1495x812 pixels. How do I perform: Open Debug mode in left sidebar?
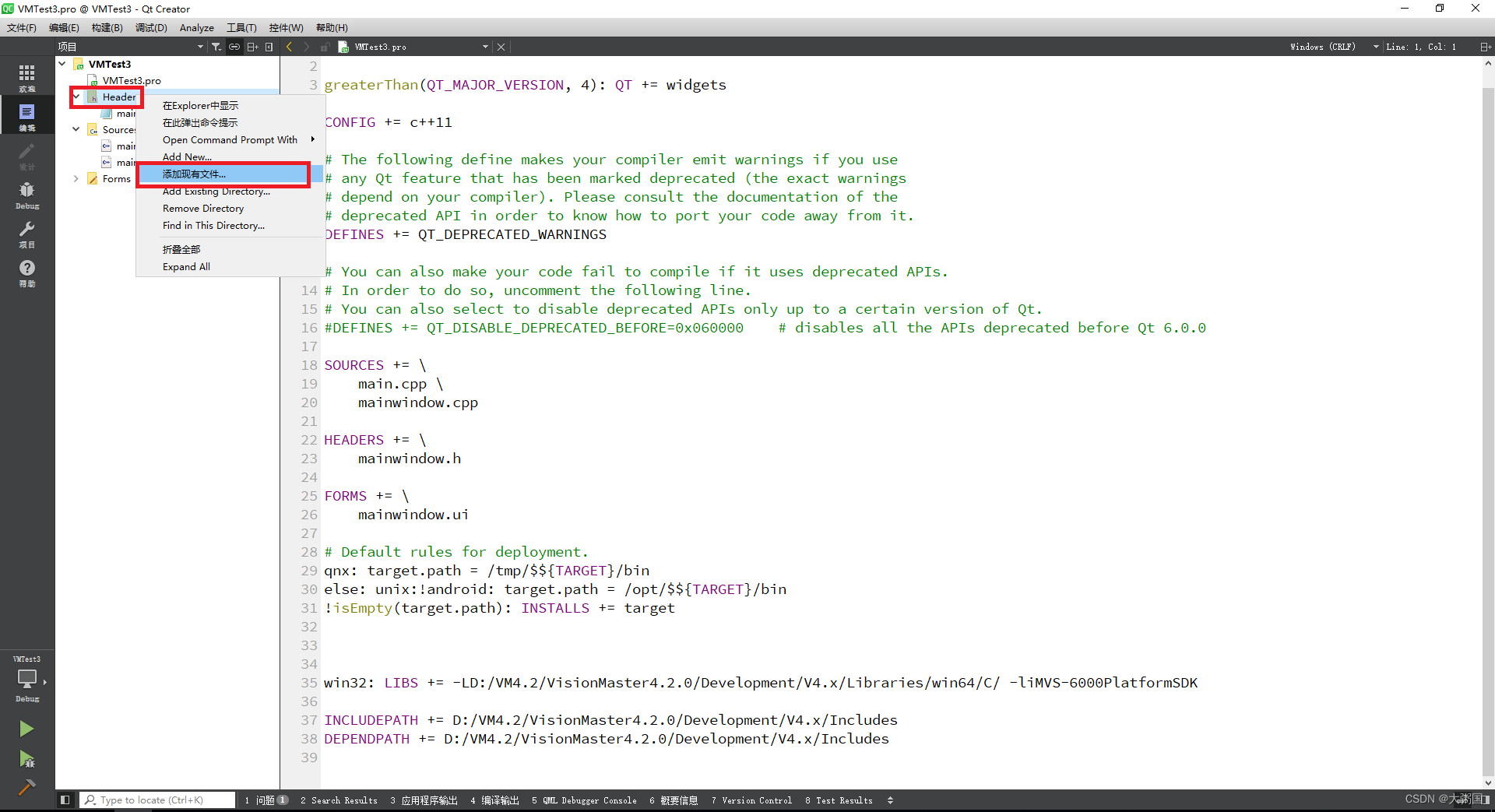(27, 195)
